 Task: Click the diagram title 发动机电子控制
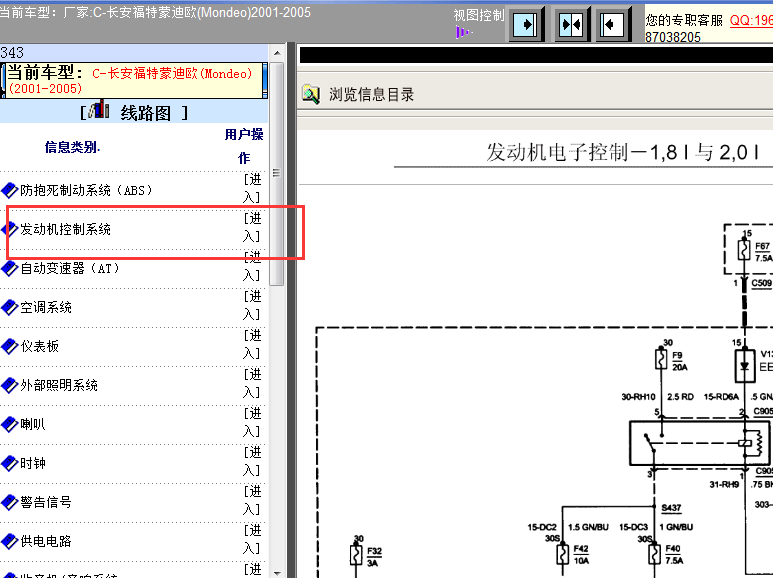(x=623, y=152)
